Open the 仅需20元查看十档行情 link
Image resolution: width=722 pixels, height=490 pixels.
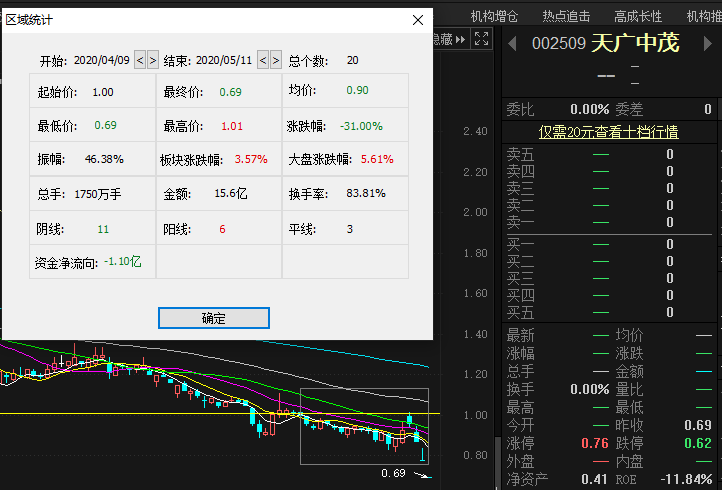(609, 132)
